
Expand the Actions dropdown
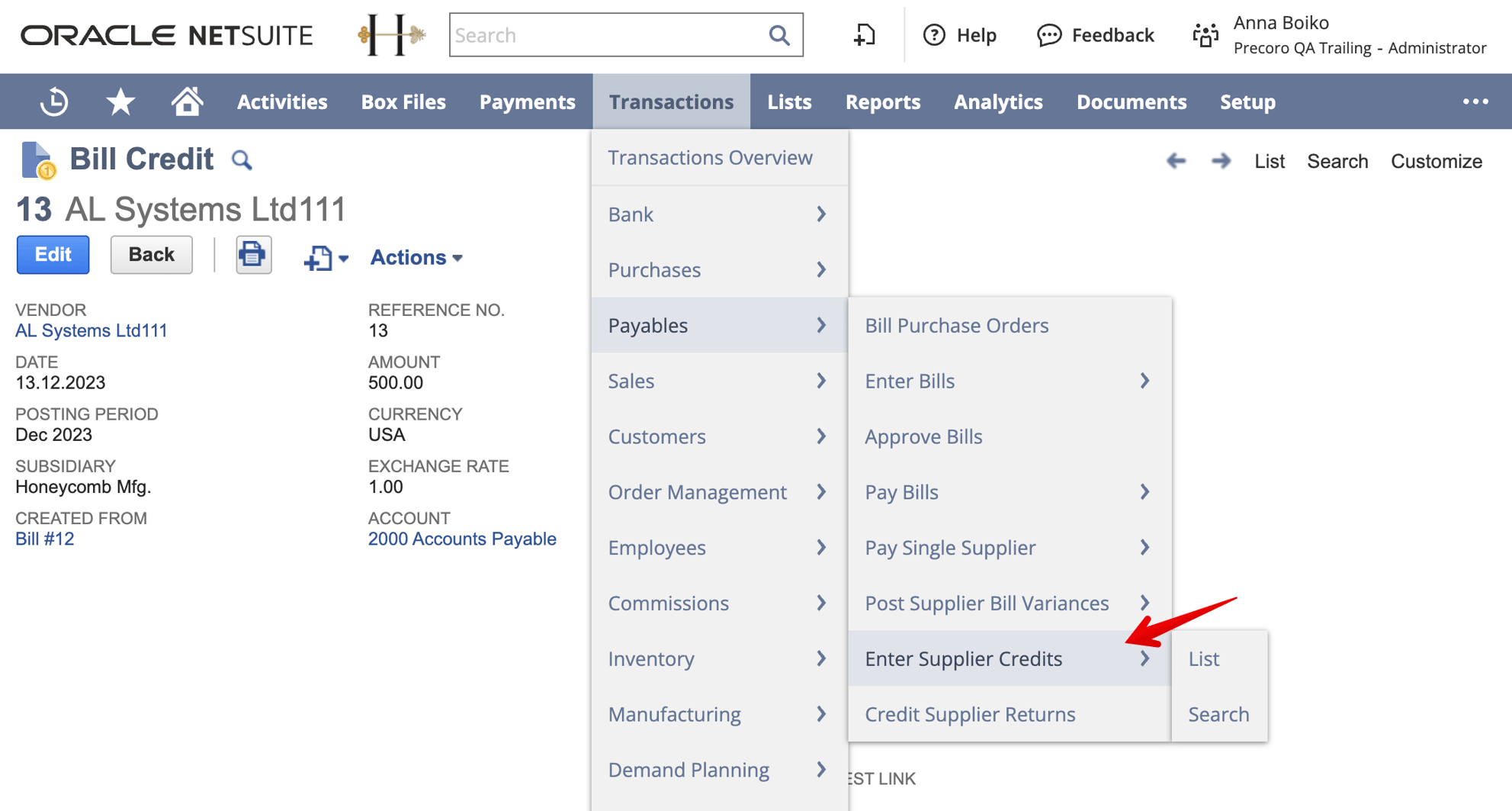[416, 257]
